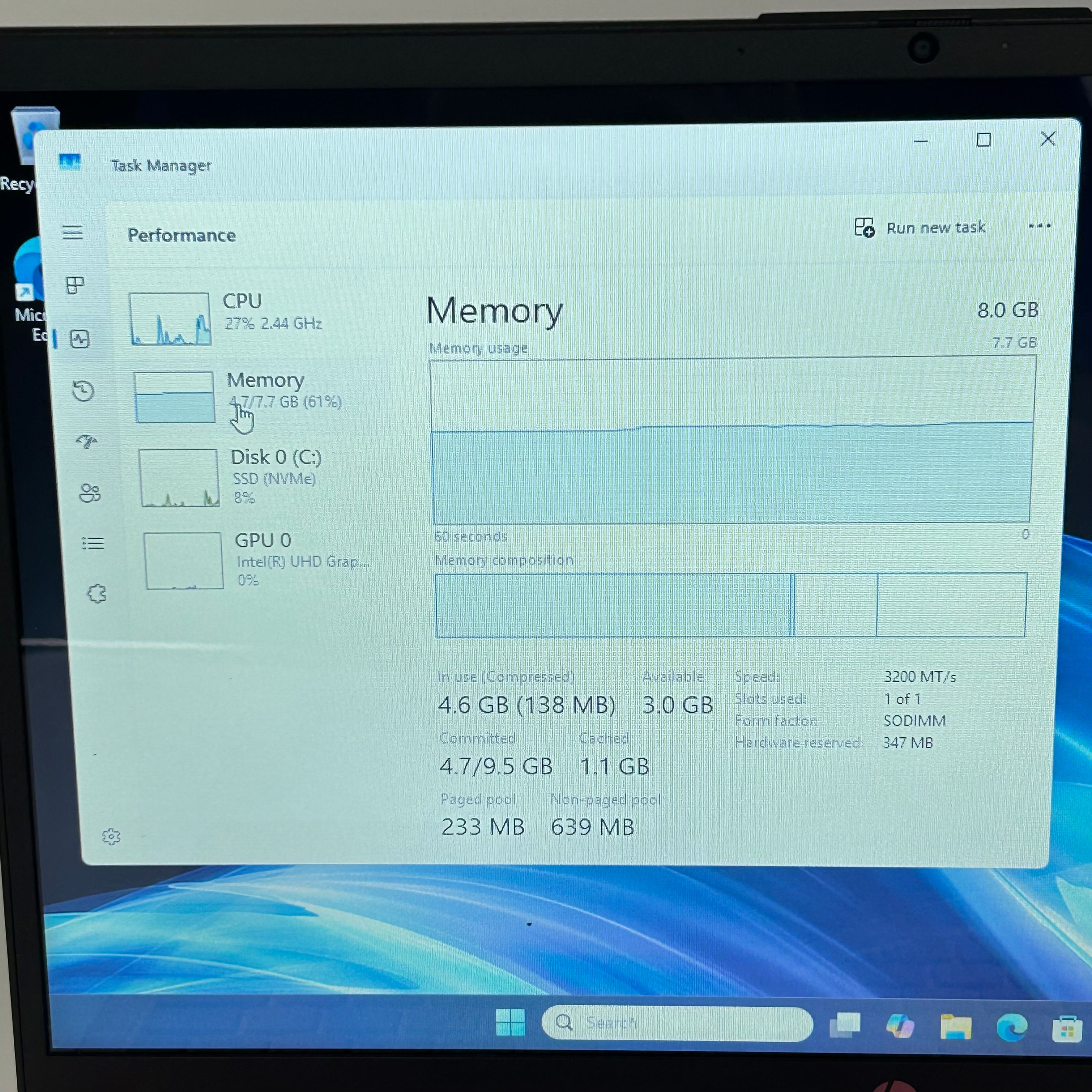Open the Details page list icon
Screen dimensions: 1092x1092
click(93, 543)
